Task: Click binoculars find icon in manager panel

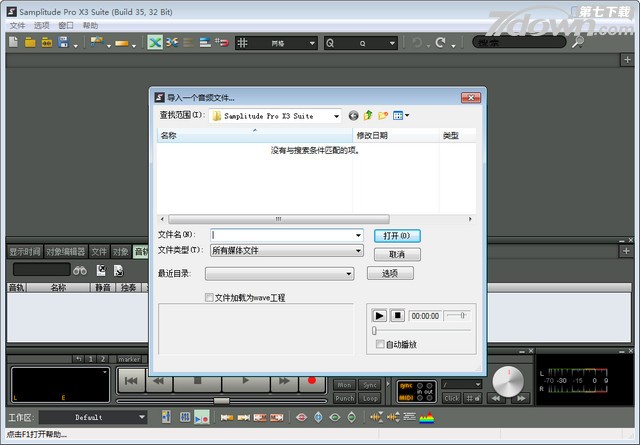Action: coord(80,270)
